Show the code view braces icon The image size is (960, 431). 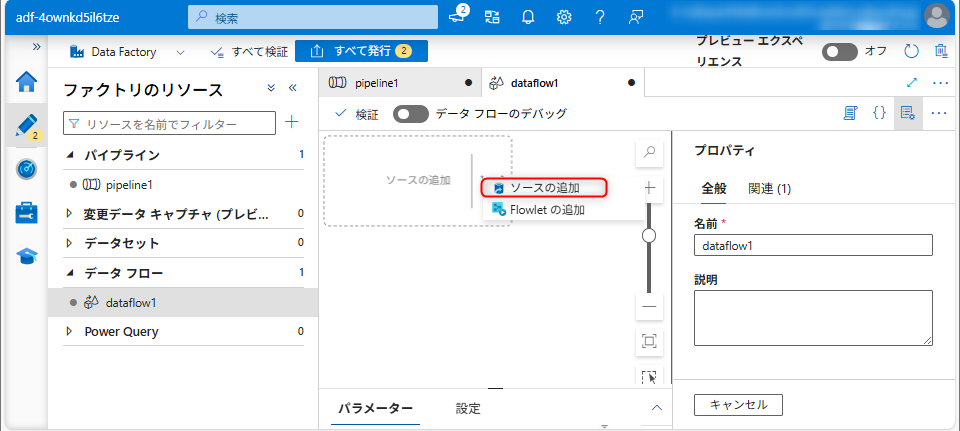click(x=879, y=113)
